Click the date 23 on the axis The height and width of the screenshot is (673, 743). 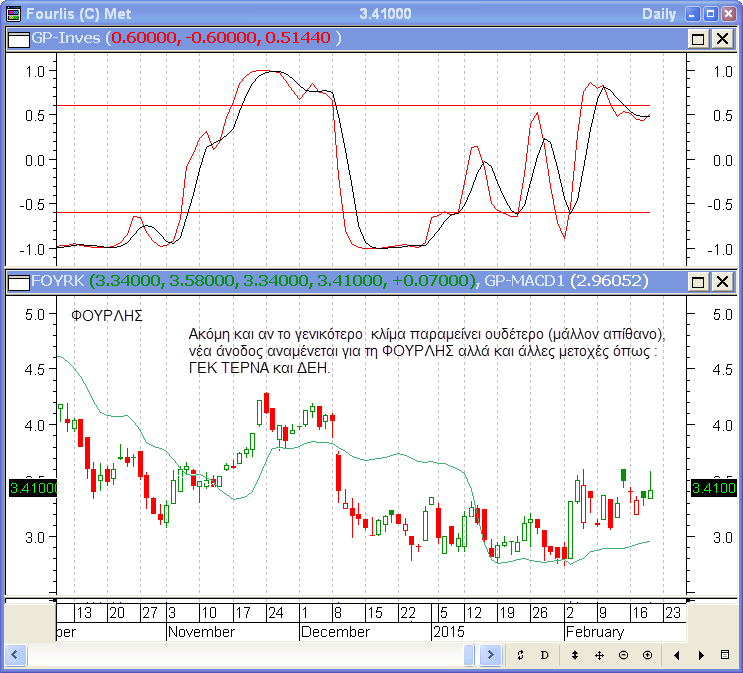pos(673,613)
